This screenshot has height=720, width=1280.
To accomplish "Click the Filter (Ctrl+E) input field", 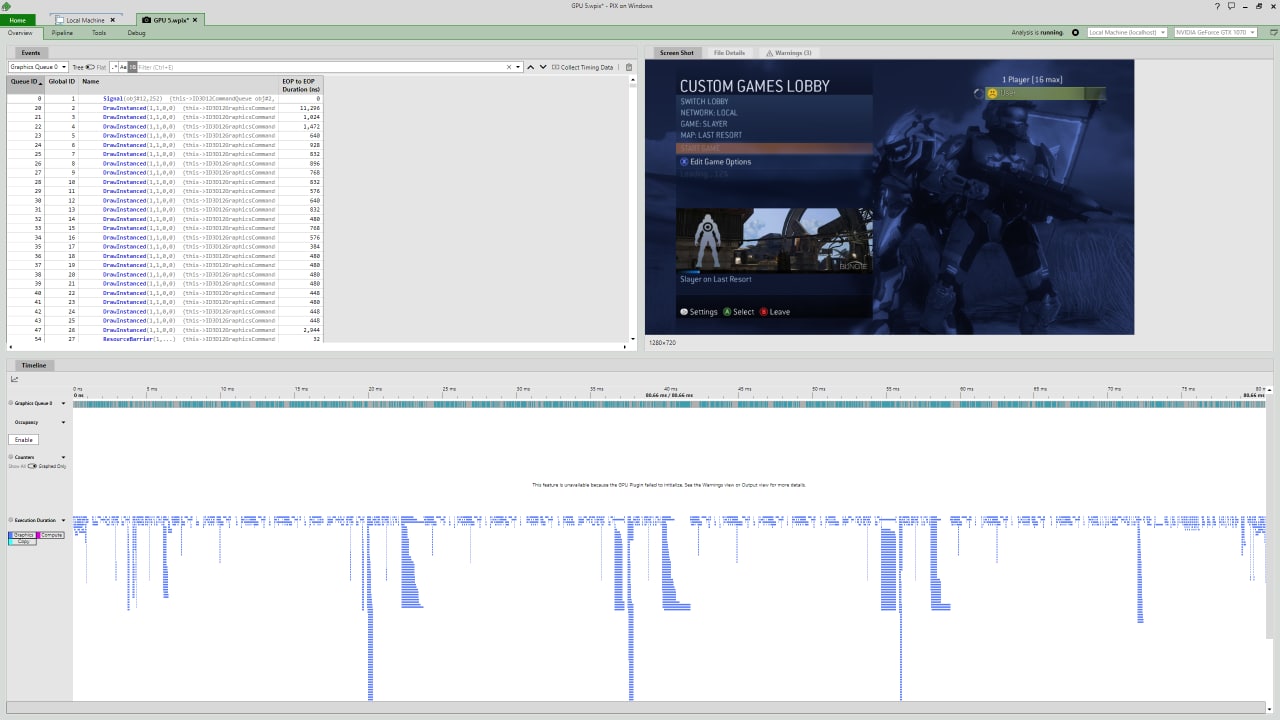I will click(x=320, y=67).
